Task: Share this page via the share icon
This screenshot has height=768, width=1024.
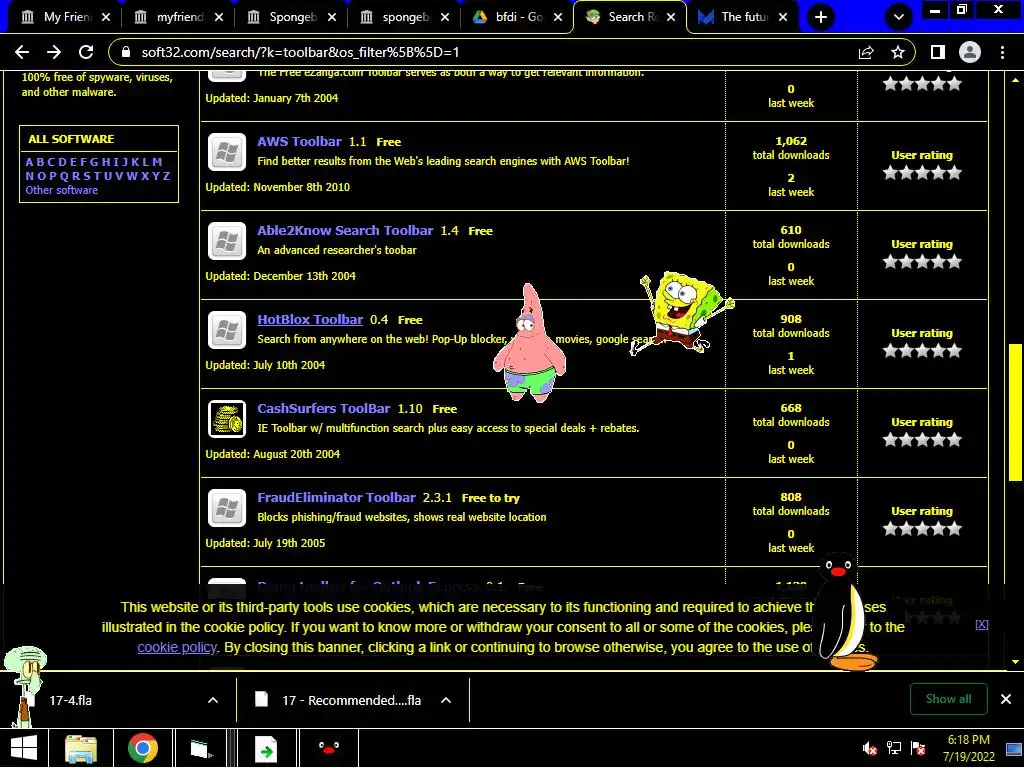Action: (x=866, y=52)
